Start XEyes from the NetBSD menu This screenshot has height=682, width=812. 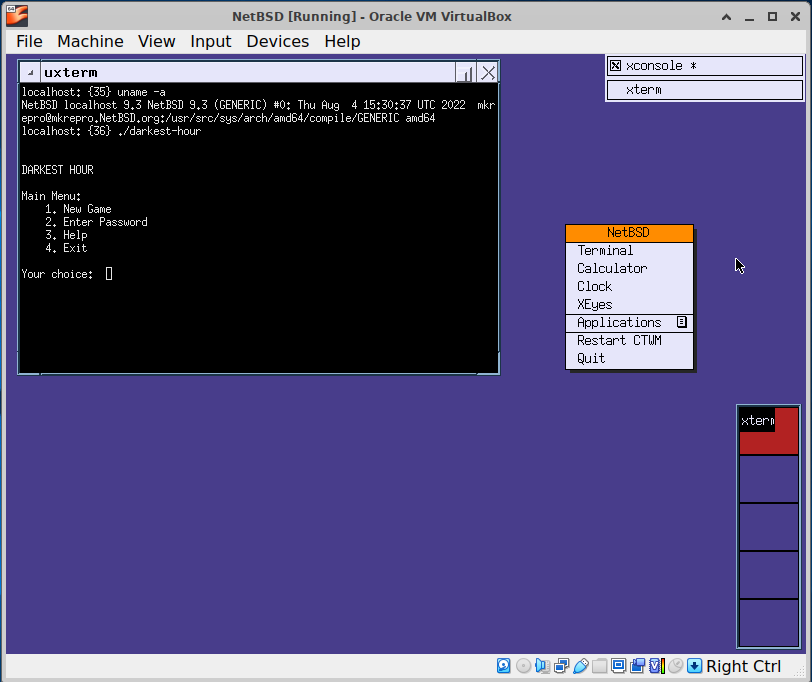(x=629, y=304)
